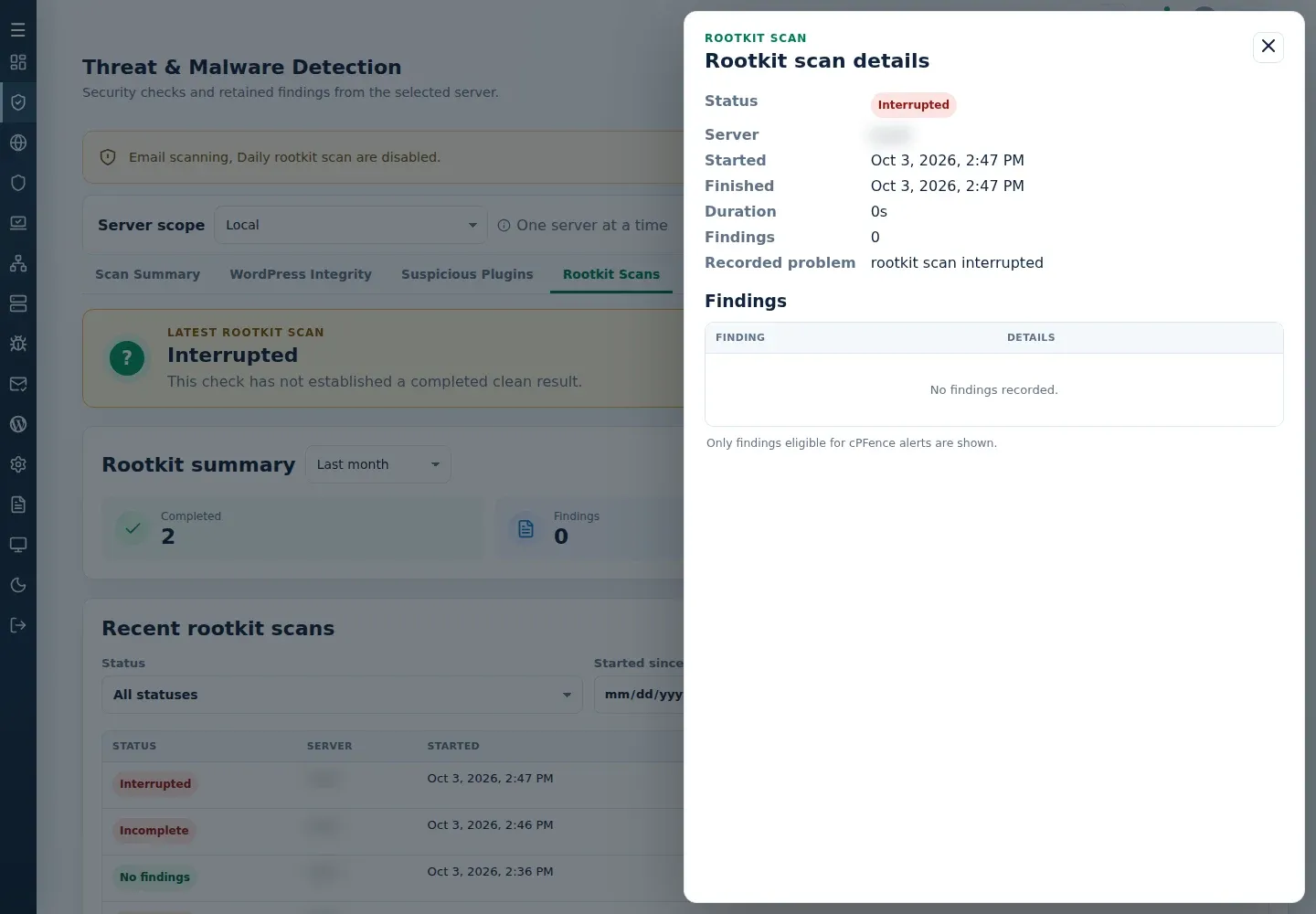Viewport: 1316px width, 914px height.
Task: Click the info icon beside One server at a time
Action: point(504,226)
